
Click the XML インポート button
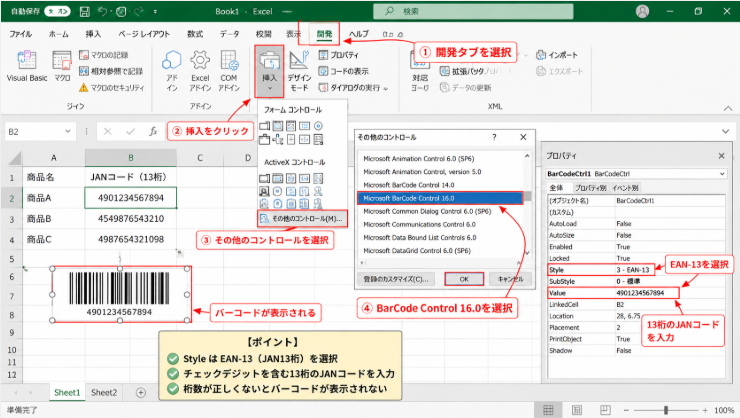coord(557,55)
